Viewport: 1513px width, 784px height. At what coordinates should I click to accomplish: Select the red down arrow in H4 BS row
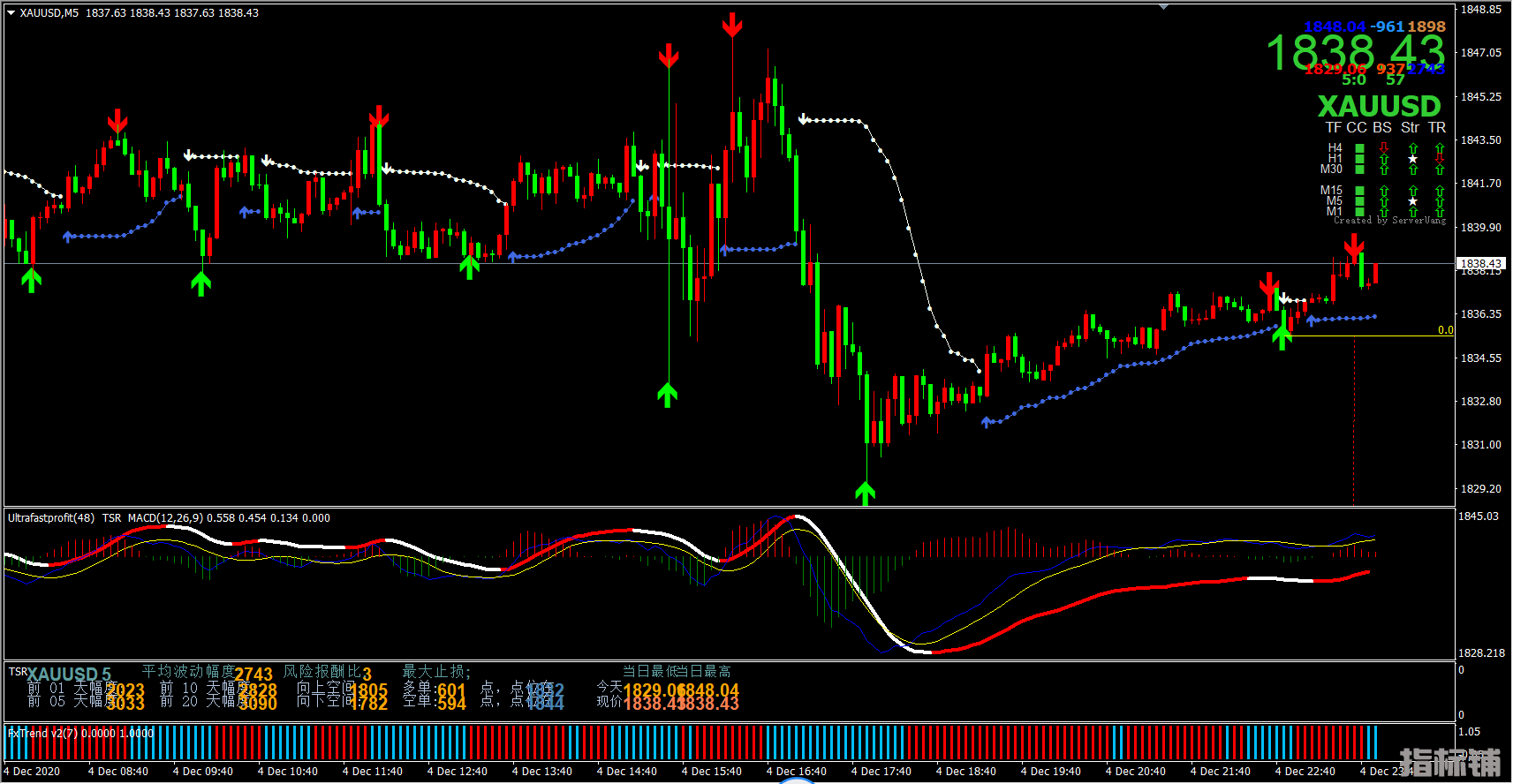(x=1384, y=148)
